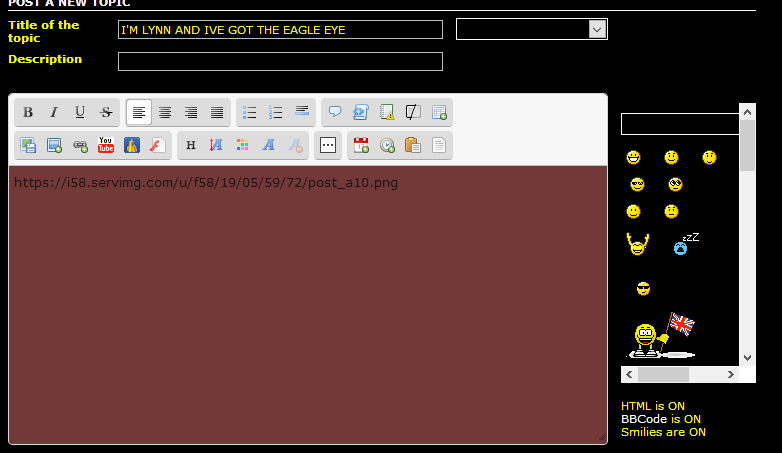Viewport: 782px width, 453px height.
Task: Insert the current date
Action: tap(361, 145)
